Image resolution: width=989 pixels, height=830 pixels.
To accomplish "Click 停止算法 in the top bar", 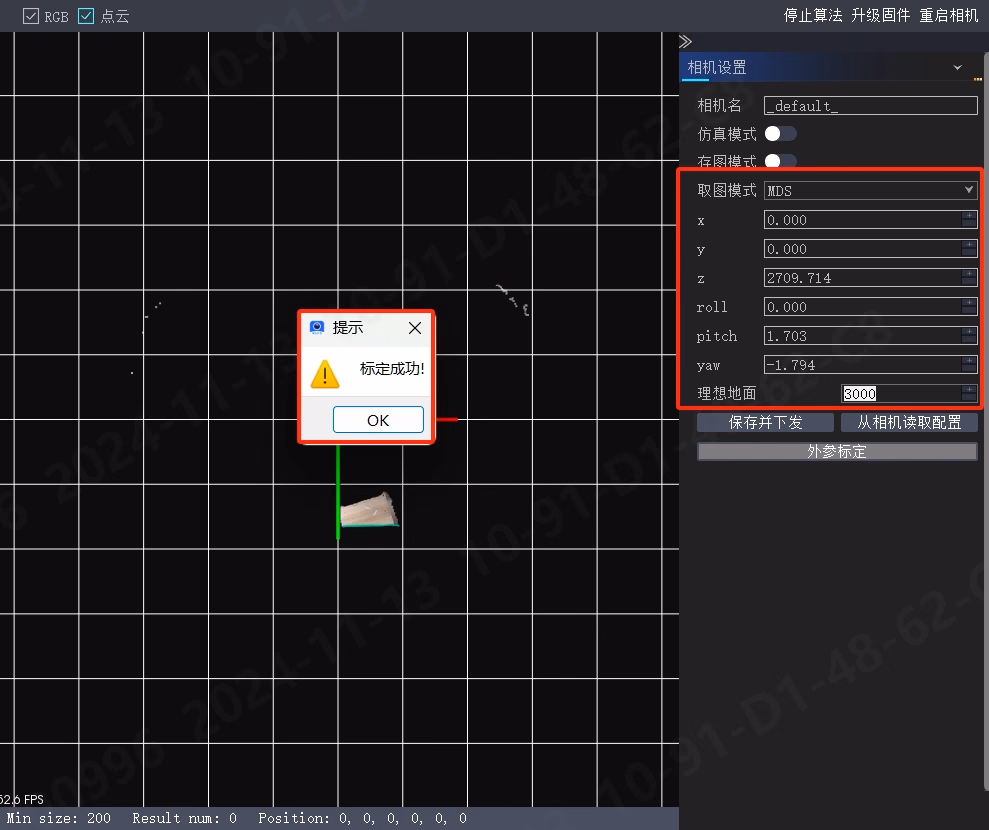I will [x=813, y=16].
